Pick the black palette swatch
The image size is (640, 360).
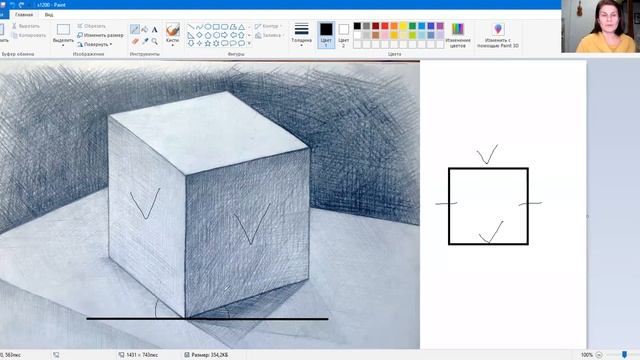tap(357, 26)
